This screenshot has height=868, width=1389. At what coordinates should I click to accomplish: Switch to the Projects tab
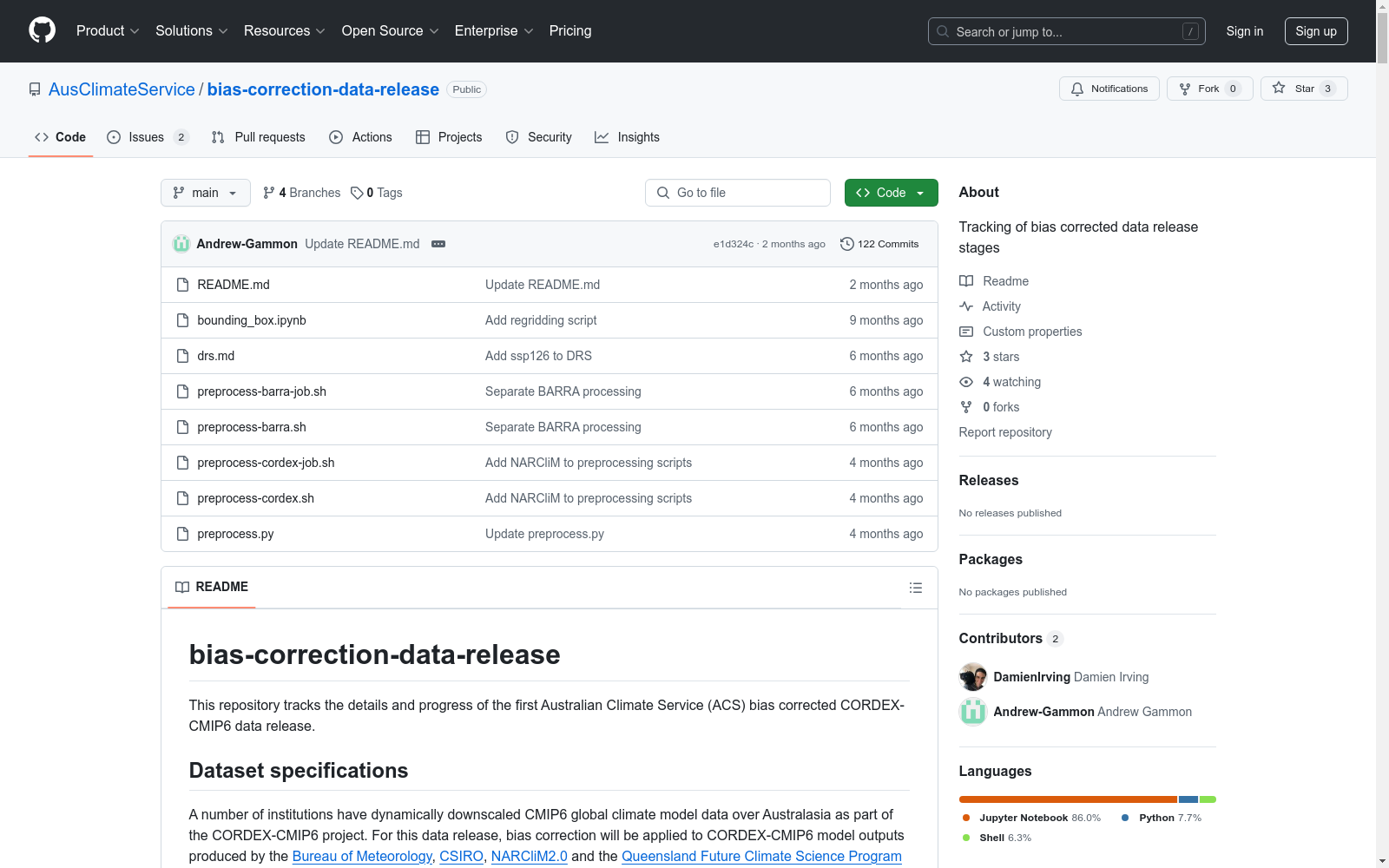(449, 137)
